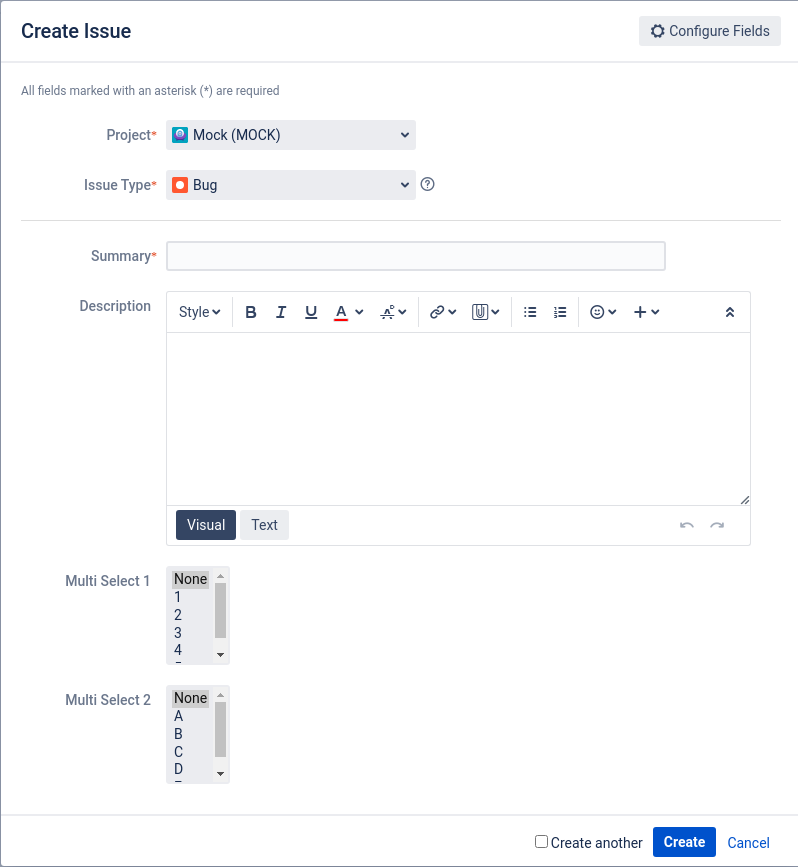The height and width of the screenshot is (867, 798).
Task: Click the Cancel link
Action: (748, 843)
